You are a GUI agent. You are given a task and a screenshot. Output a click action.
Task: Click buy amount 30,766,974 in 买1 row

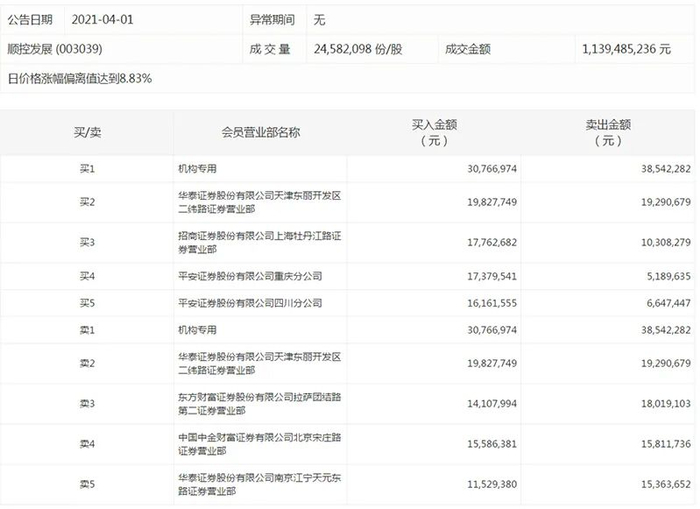(492, 169)
